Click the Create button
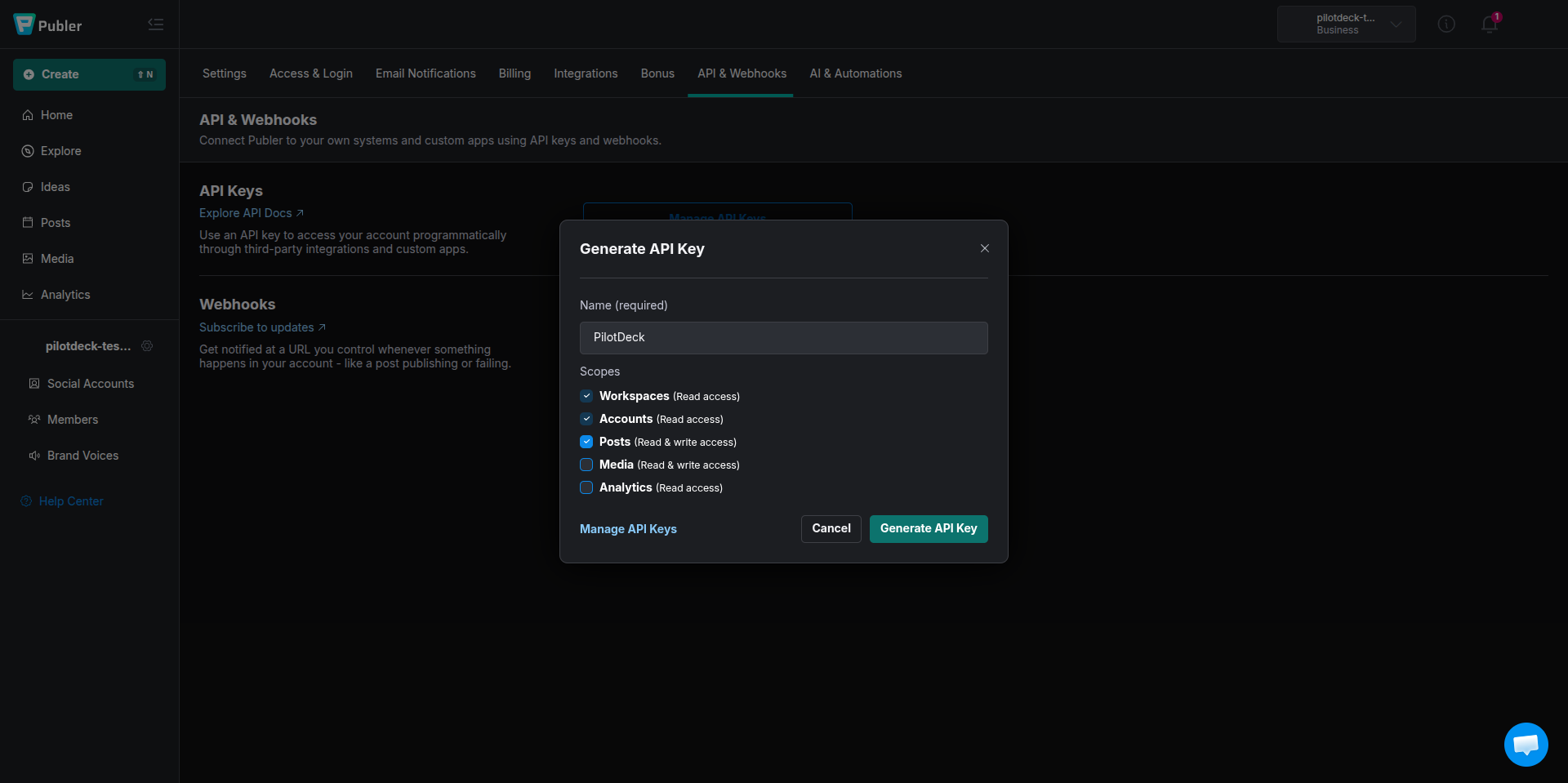1568x783 pixels. point(89,74)
